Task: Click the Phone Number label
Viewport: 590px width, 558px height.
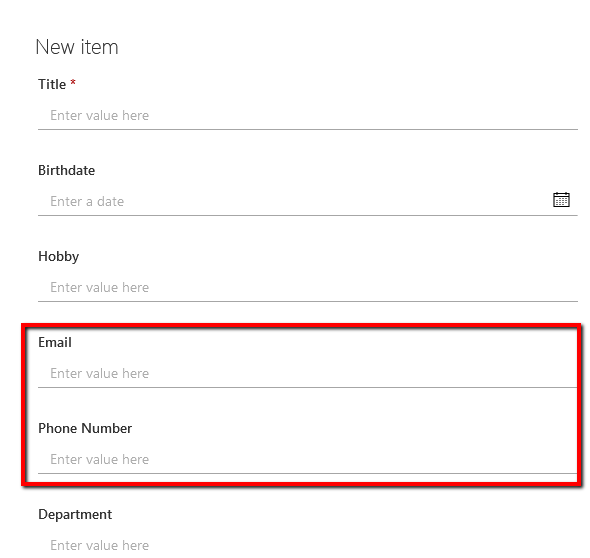Action: [x=85, y=429]
